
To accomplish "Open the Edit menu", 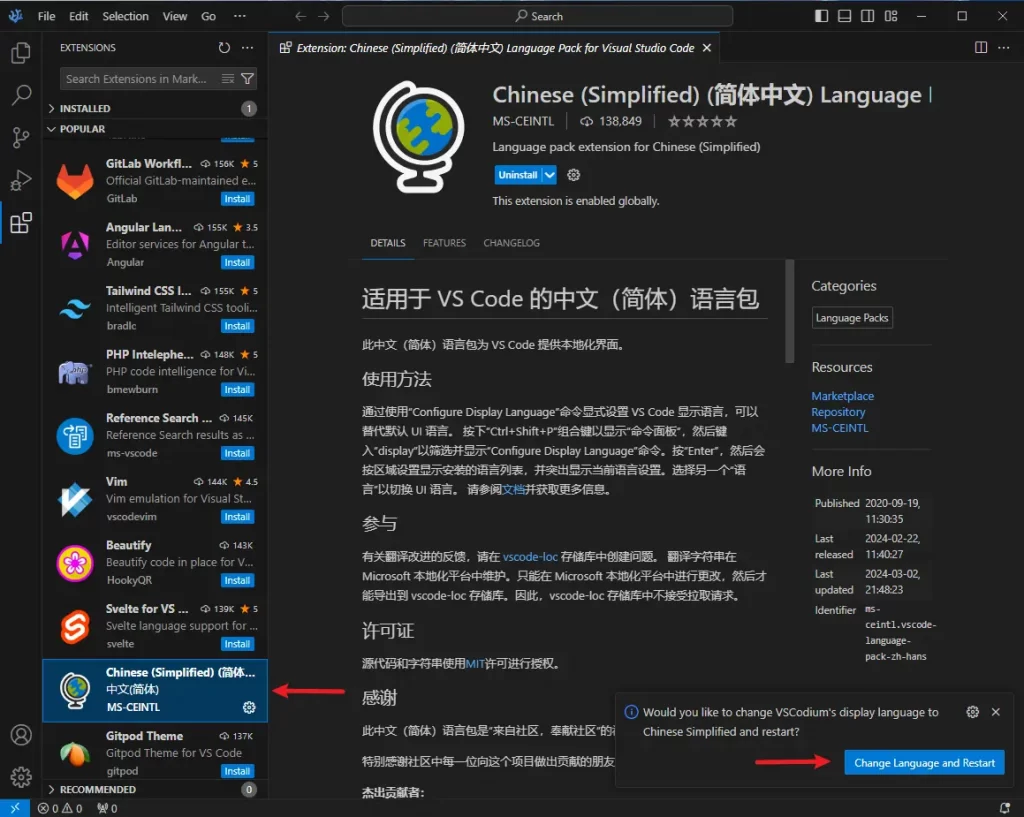I will tap(78, 16).
